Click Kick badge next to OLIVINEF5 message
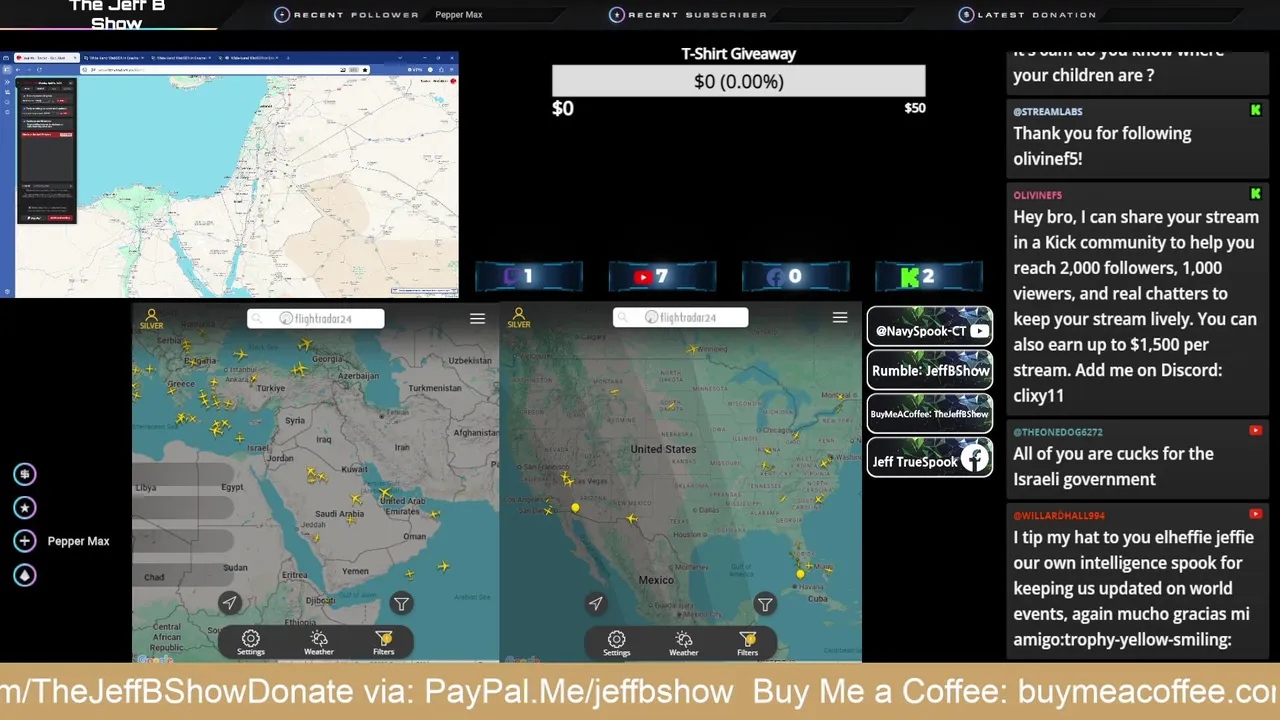The image size is (1280, 720). point(1255,193)
